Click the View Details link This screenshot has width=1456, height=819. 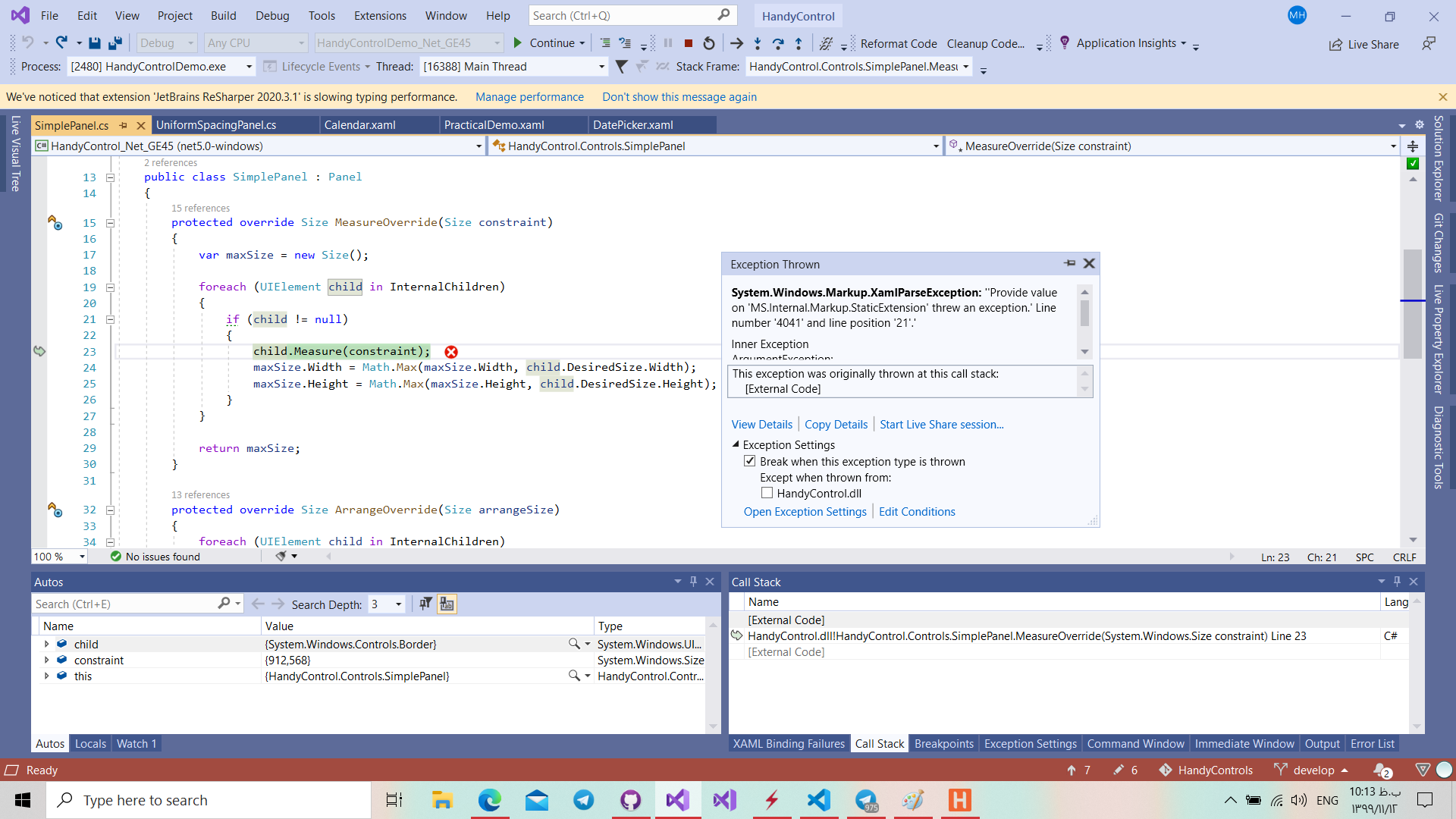pyautogui.click(x=761, y=425)
